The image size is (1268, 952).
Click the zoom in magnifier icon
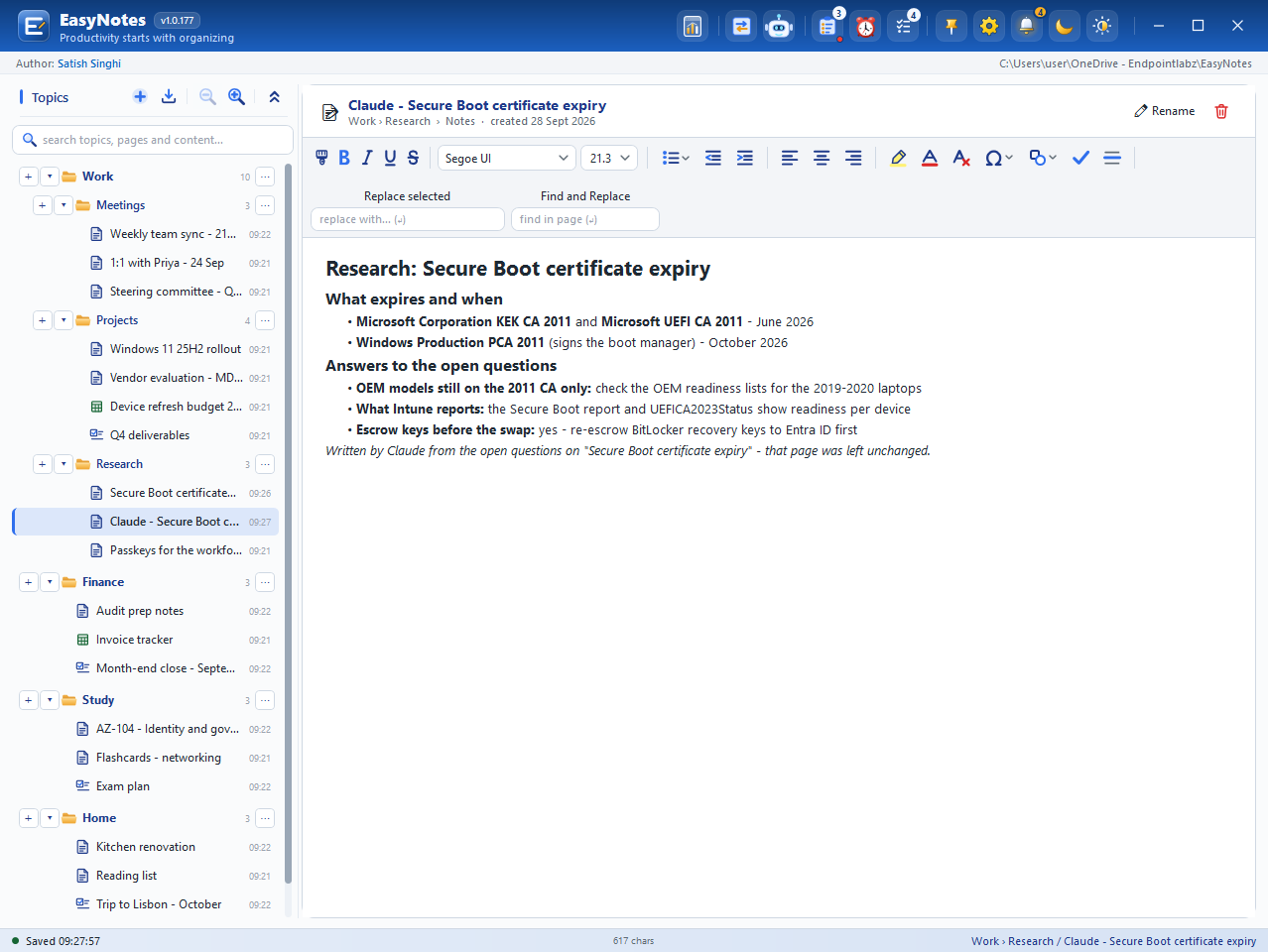click(236, 96)
